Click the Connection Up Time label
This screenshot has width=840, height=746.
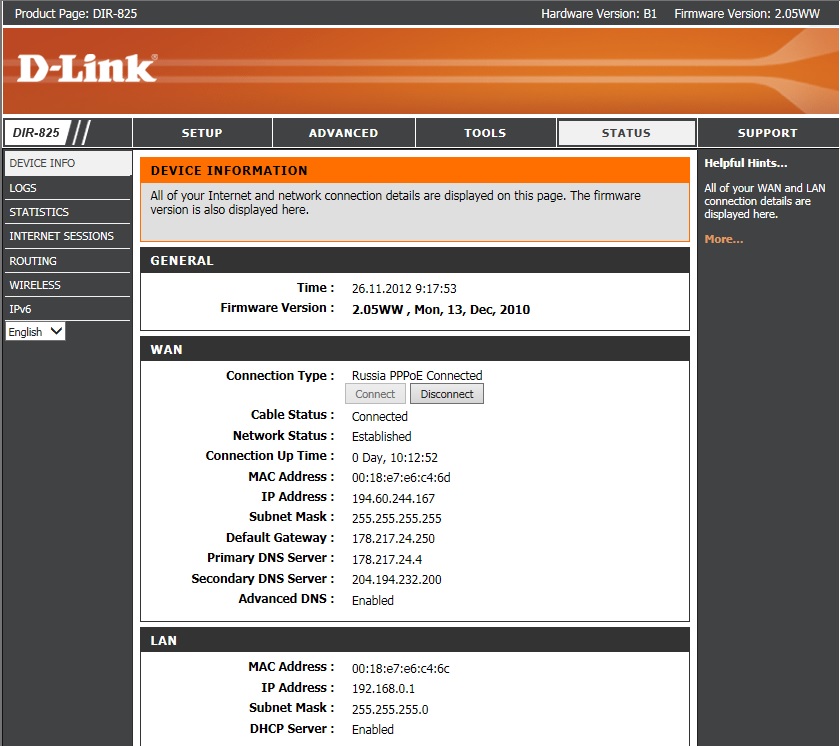tap(270, 456)
